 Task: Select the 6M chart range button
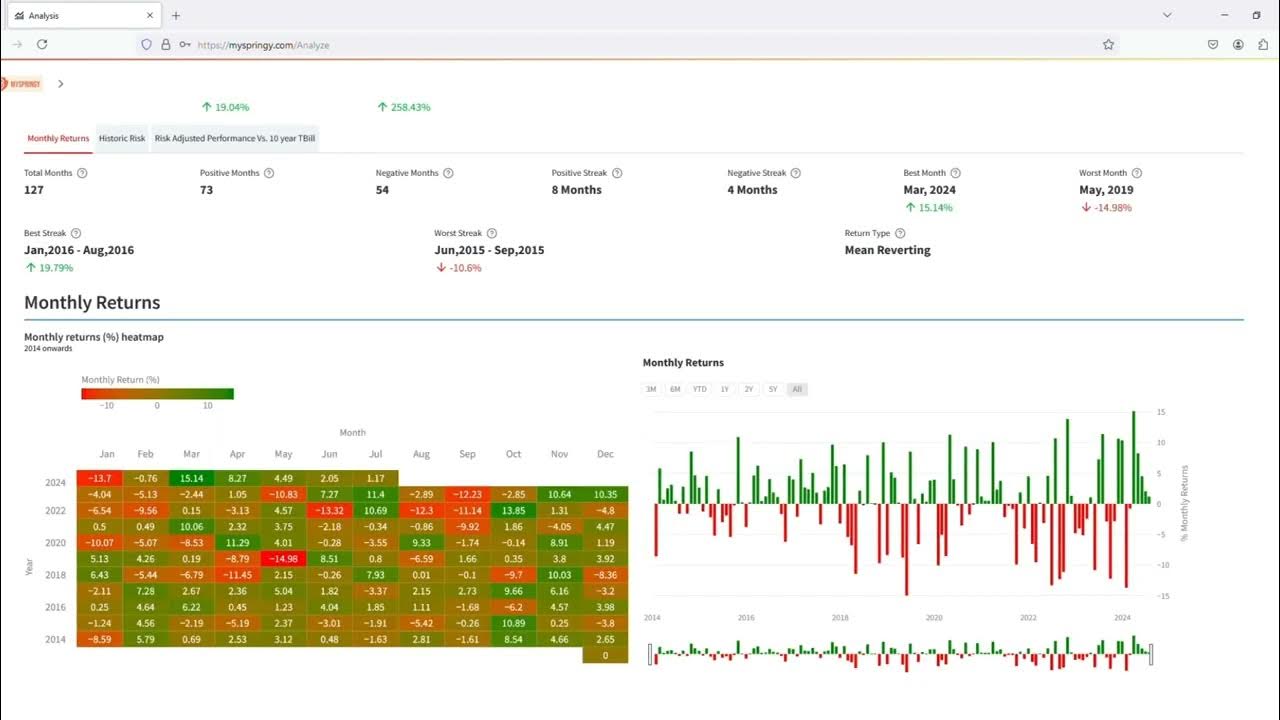[675, 389]
